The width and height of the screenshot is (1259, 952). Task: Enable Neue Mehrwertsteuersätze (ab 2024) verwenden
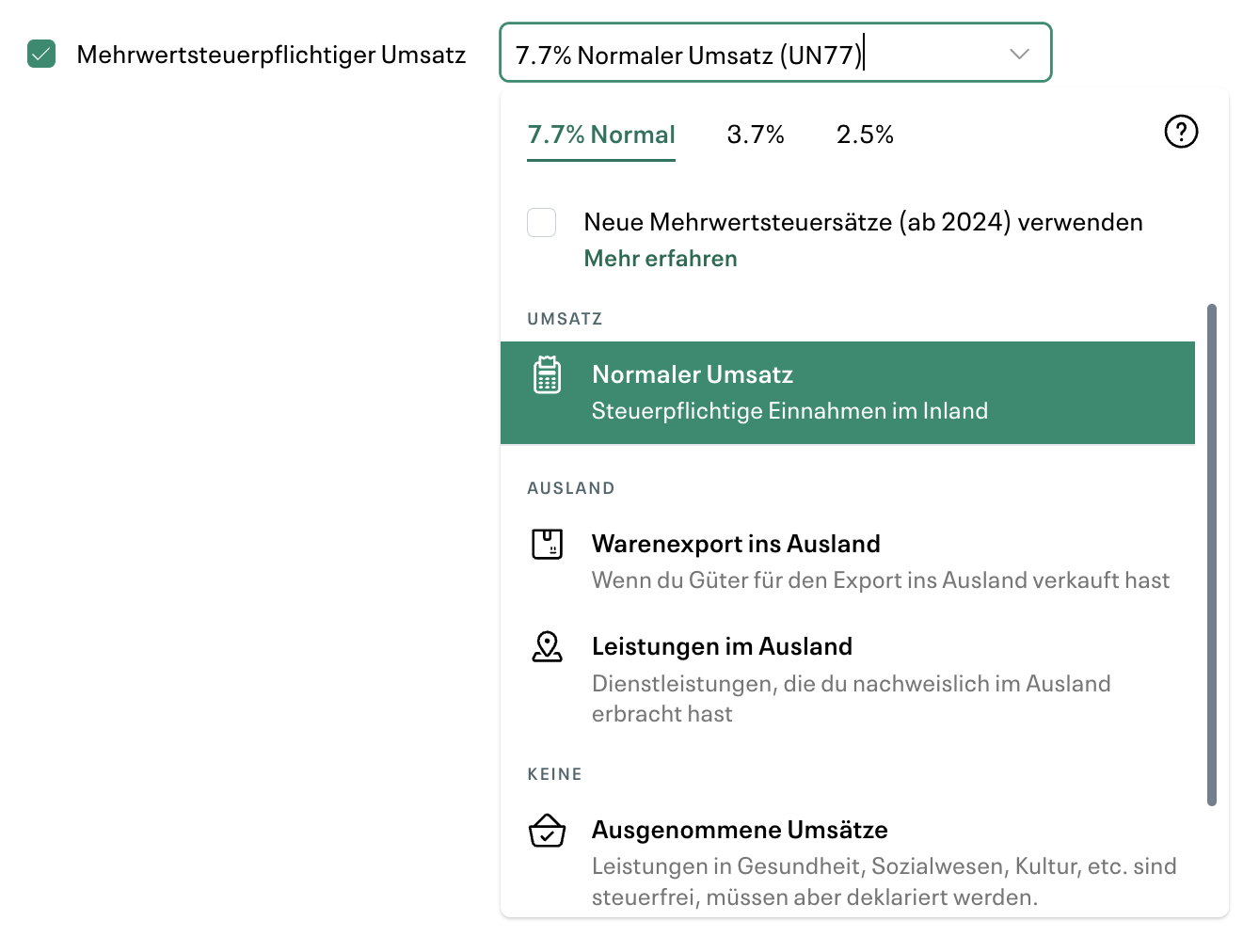point(541,222)
